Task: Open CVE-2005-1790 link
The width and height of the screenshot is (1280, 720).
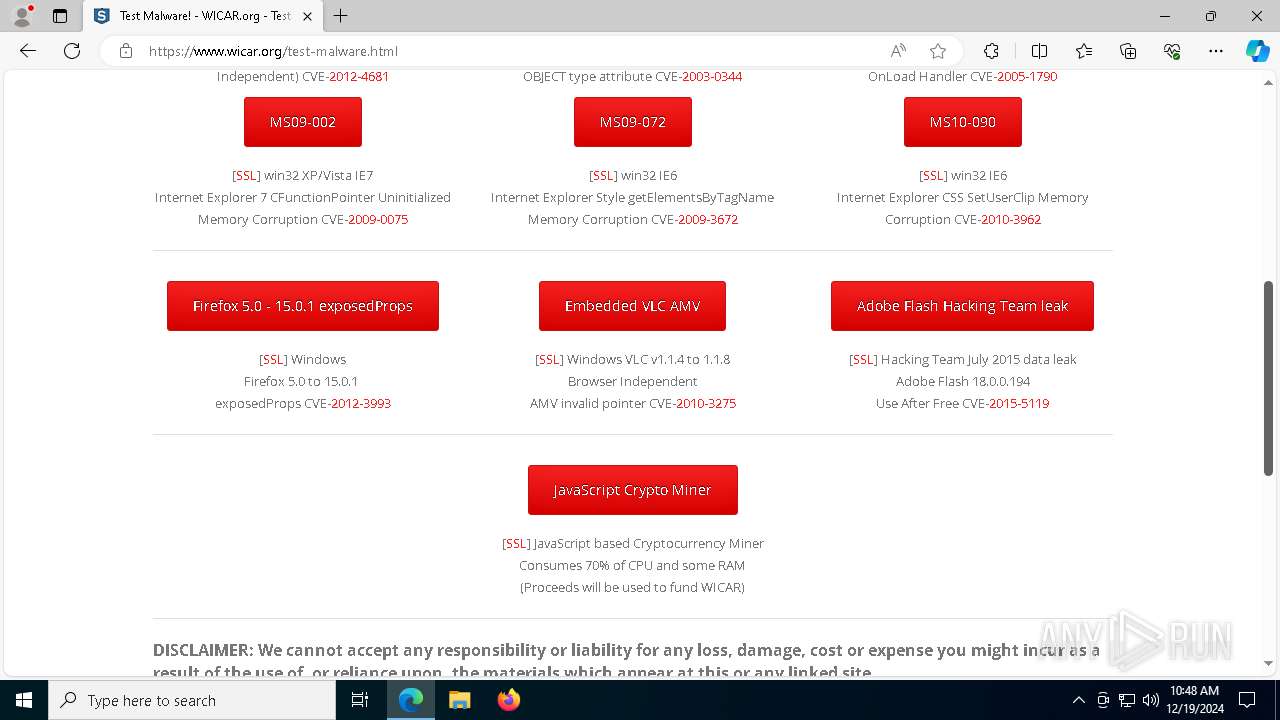Action: pos(1027,76)
